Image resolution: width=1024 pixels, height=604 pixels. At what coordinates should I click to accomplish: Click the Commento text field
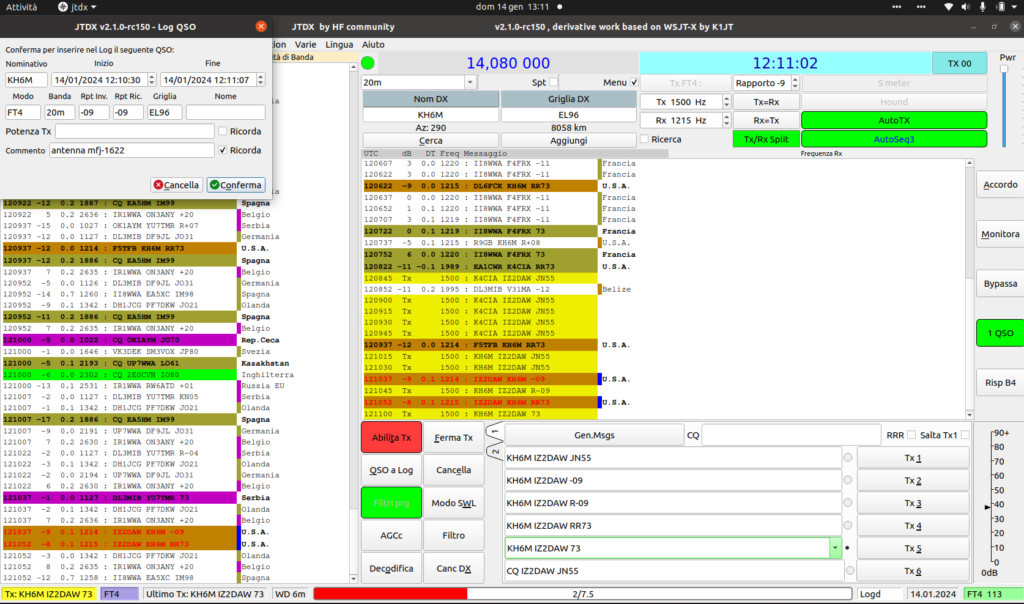[132, 150]
